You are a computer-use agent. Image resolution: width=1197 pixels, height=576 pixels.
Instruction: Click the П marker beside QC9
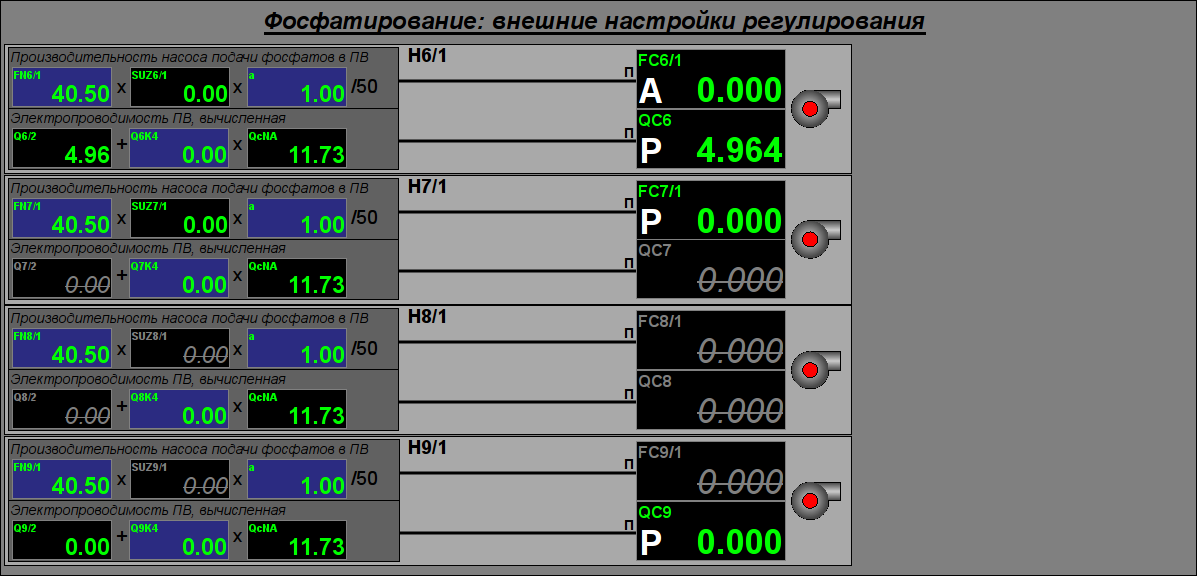coord(628,523)
